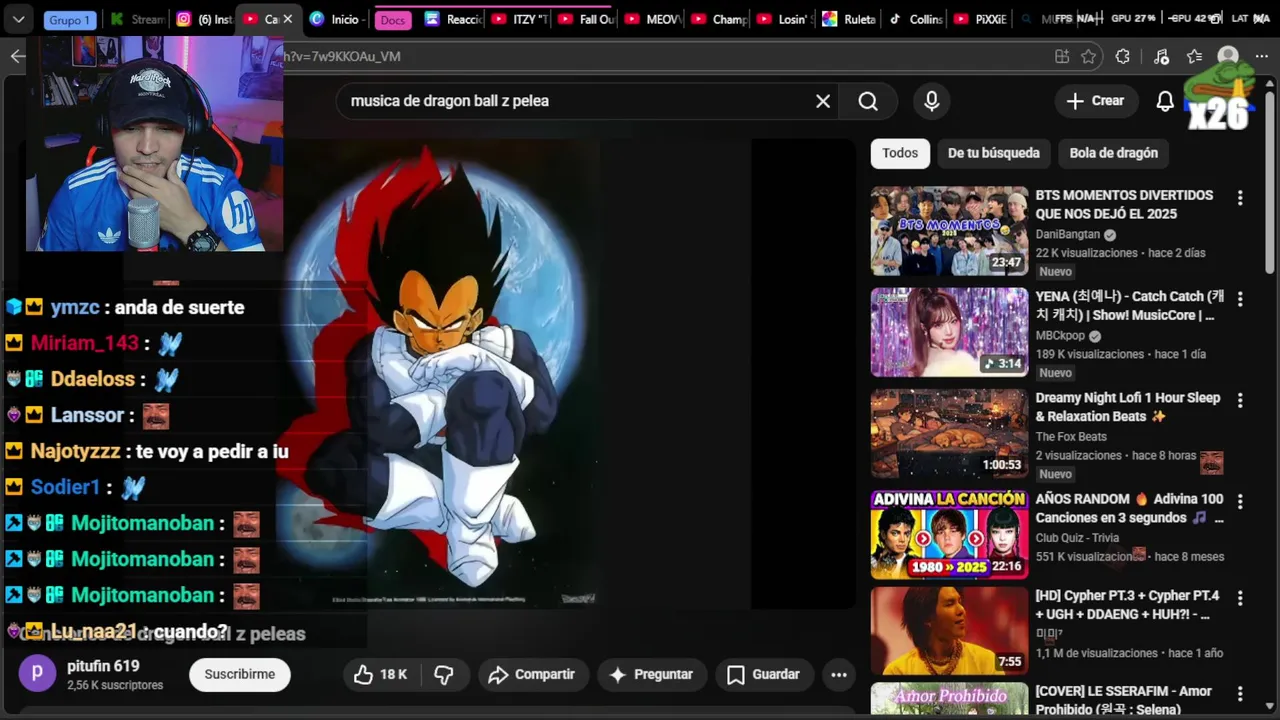Dislike the video

tap(445, 675)
